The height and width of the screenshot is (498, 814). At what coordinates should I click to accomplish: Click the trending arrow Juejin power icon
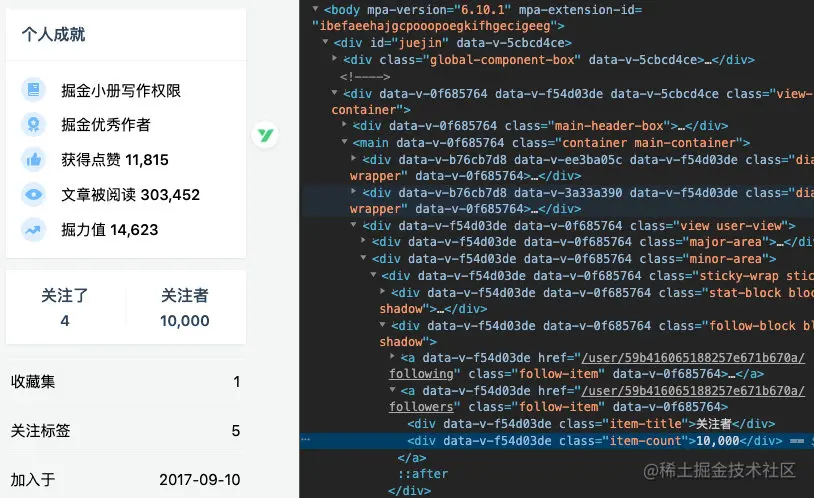[34, 230]
